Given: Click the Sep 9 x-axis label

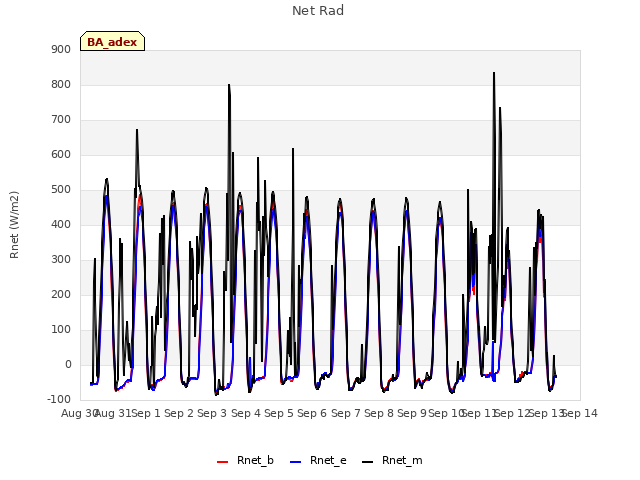Looking at the screenshot, I should click(x=412, y=413).
